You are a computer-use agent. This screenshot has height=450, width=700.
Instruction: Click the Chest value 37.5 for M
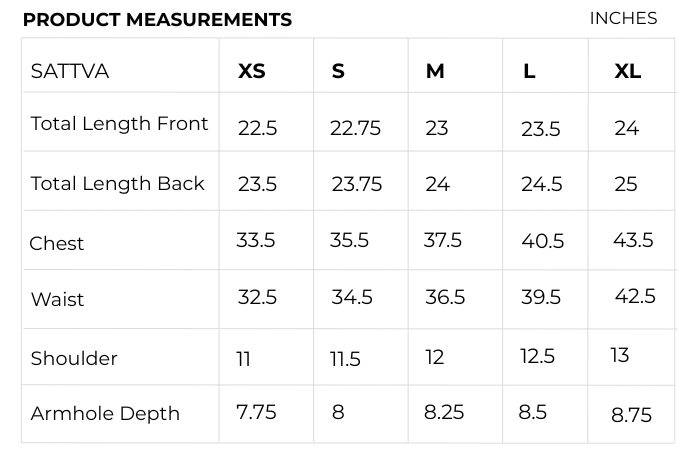click(x=443, y=241)
